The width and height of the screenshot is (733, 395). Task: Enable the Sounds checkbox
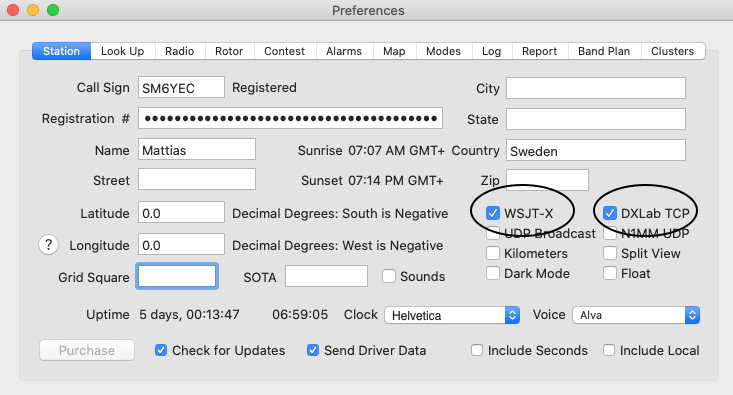[388, 276]
